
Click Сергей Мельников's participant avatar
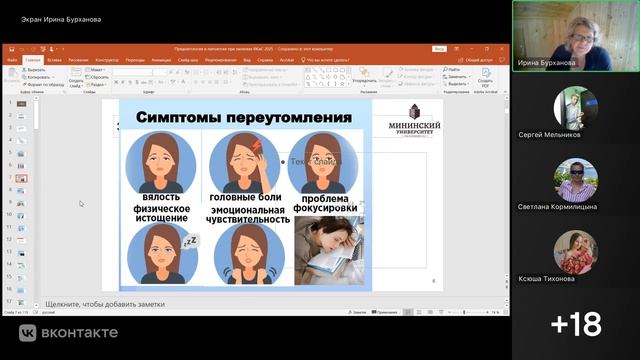coord(576,108)
